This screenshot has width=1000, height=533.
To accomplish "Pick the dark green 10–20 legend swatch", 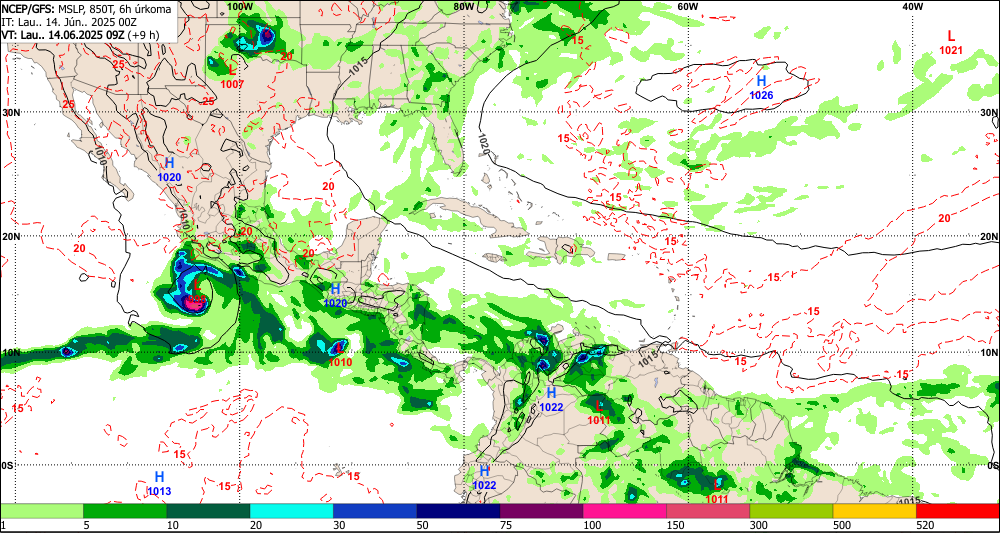I will pos(209,511).
